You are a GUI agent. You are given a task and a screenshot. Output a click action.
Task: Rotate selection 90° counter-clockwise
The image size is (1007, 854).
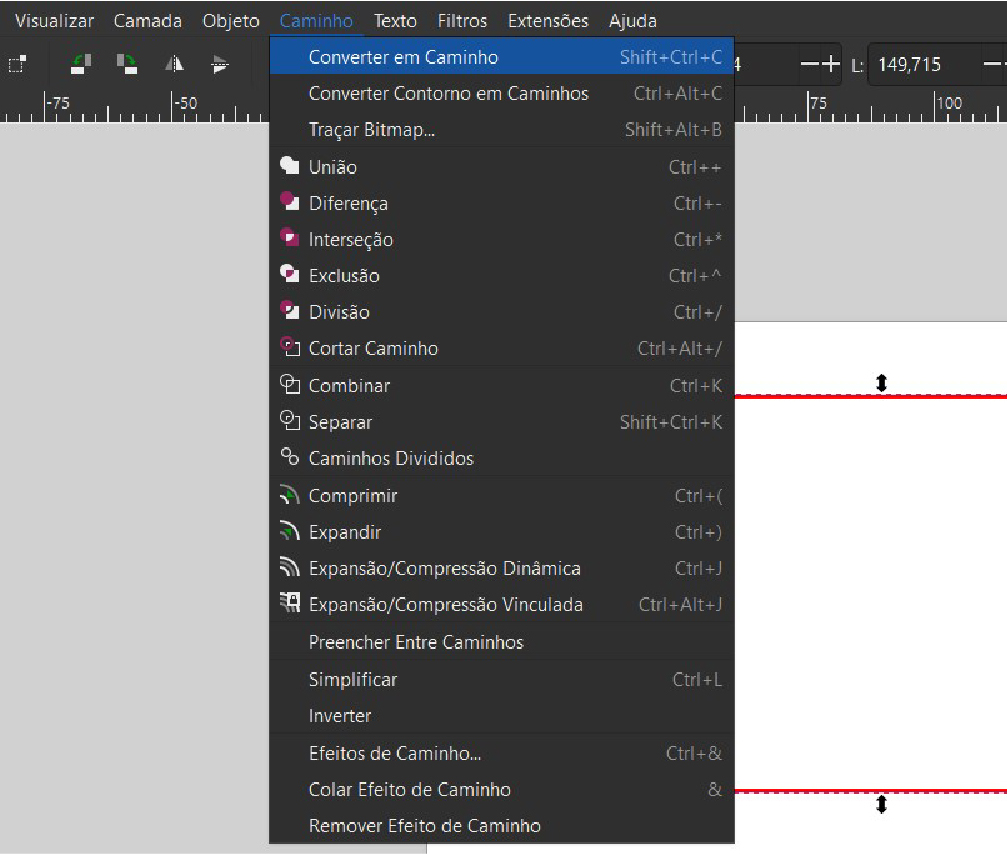pyautogui.click(x=78, y=64)
